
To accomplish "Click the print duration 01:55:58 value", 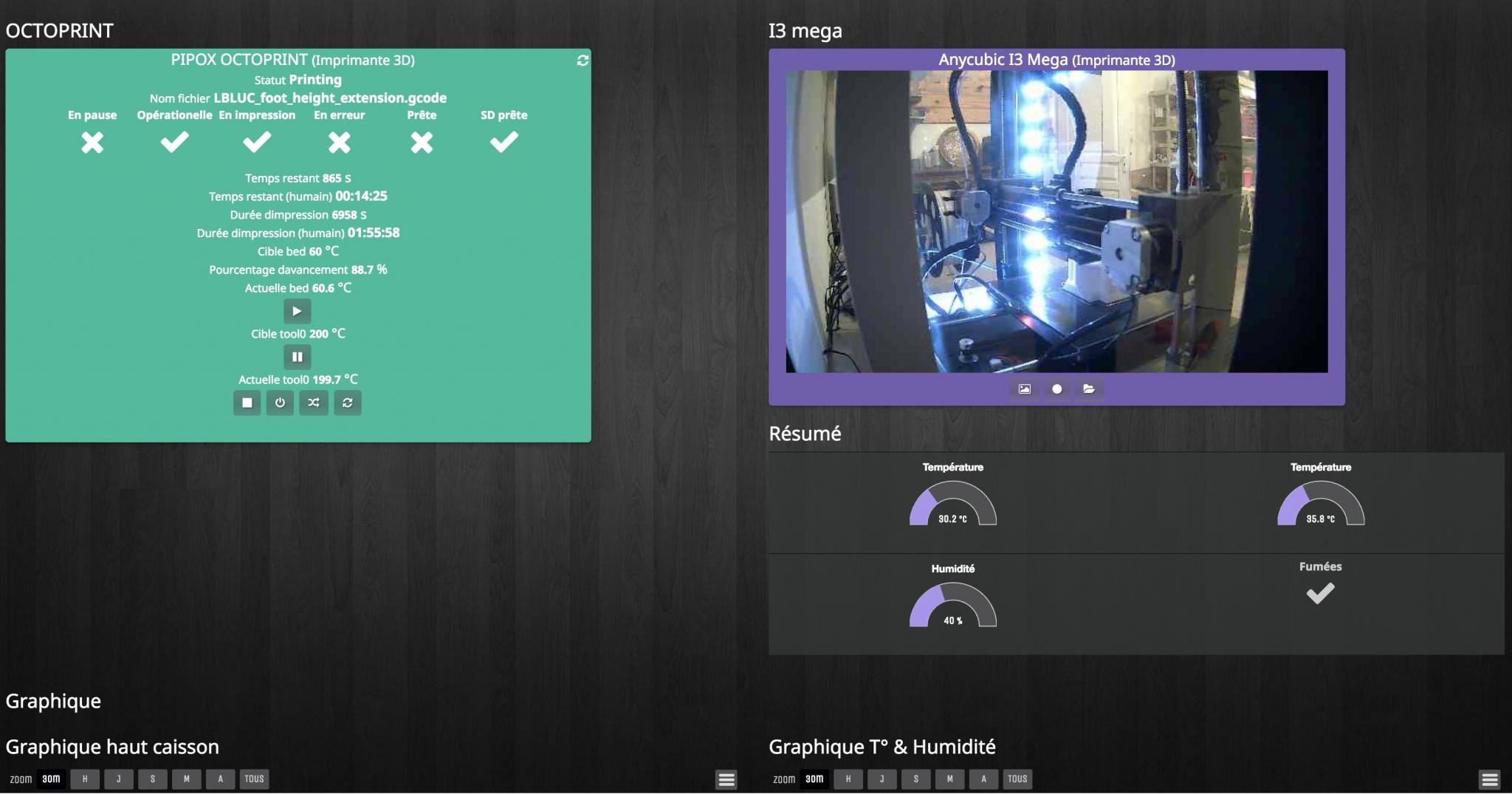I will coord(374,233).
